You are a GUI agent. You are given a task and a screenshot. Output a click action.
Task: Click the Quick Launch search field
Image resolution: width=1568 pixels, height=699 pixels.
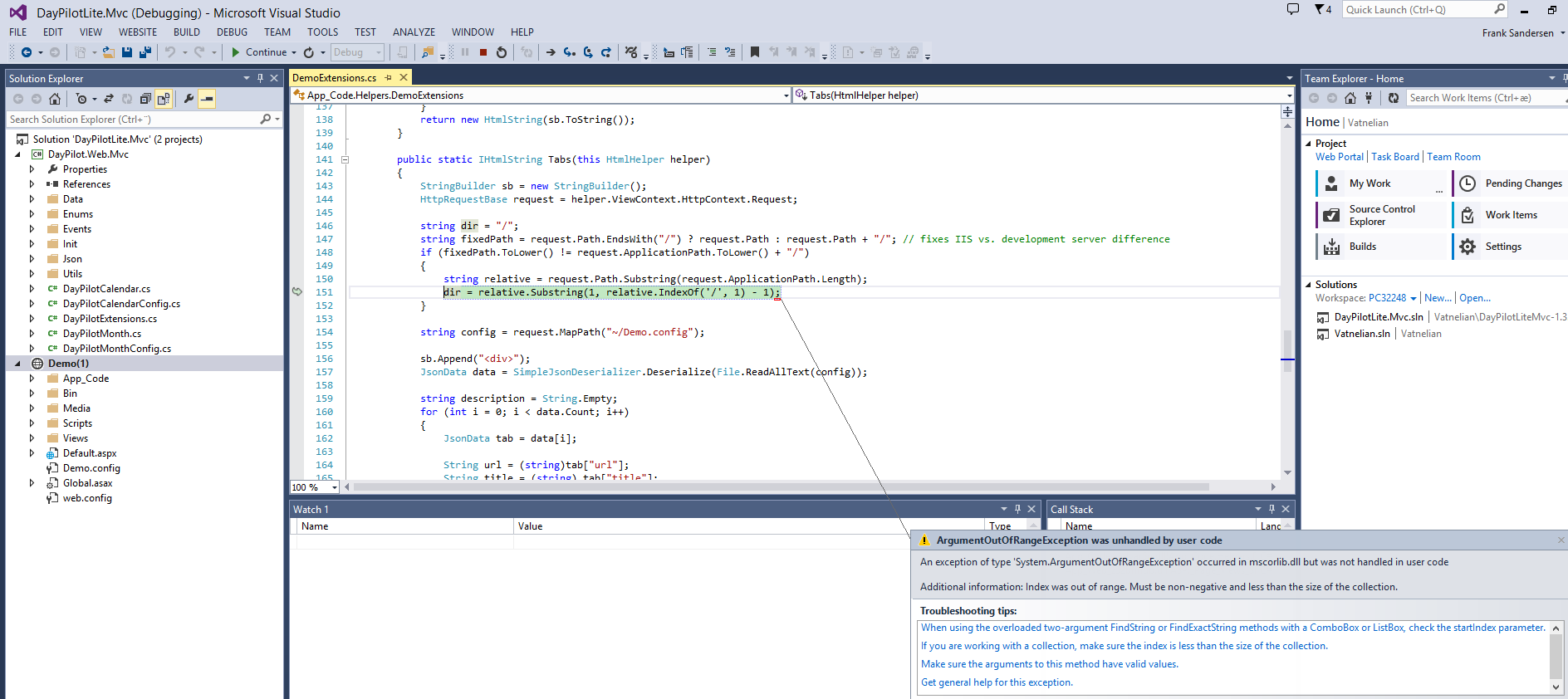[x=1425, y=9]
